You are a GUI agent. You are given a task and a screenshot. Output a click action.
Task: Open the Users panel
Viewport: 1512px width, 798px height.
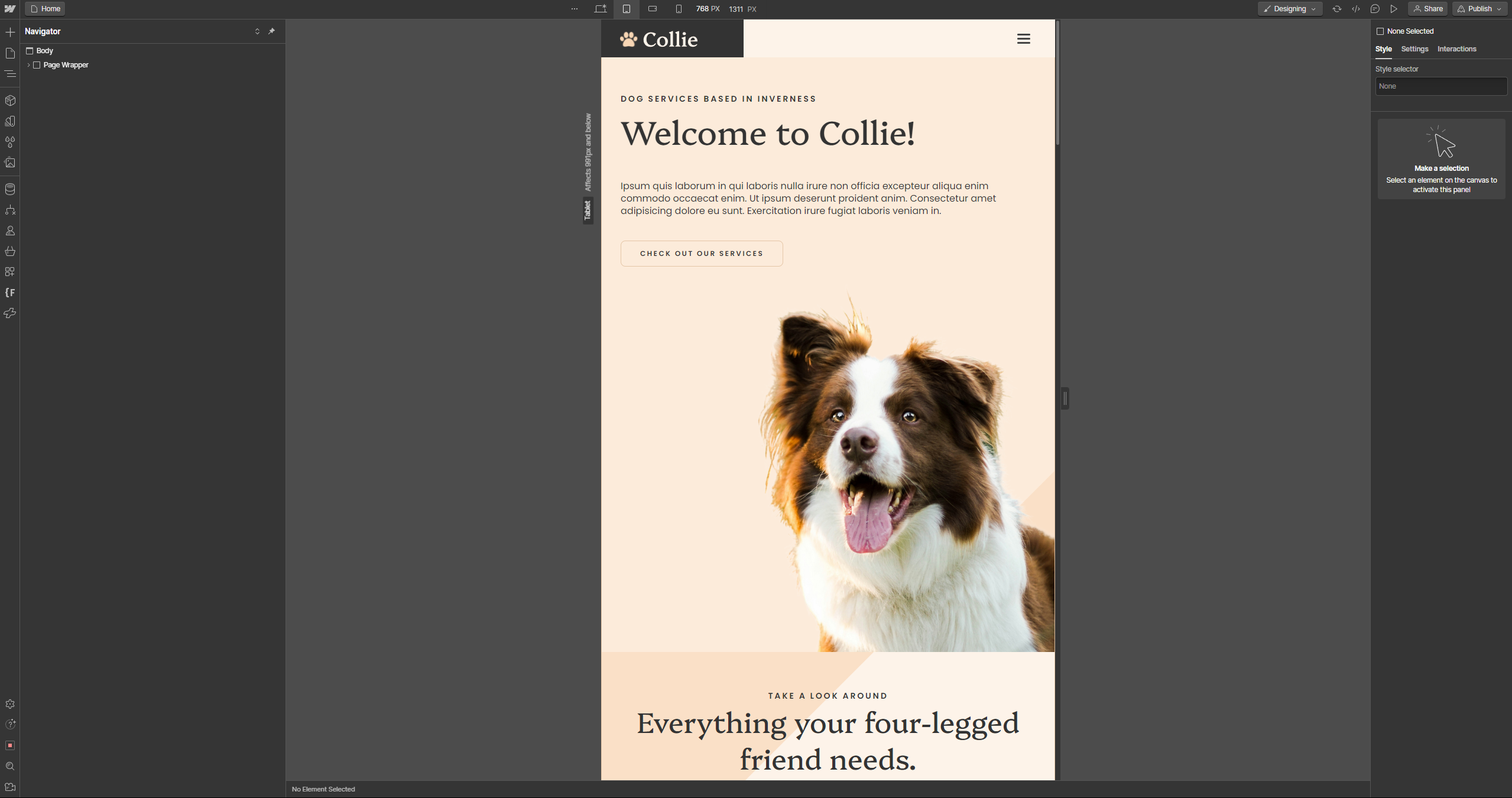(x=10, y=231)
